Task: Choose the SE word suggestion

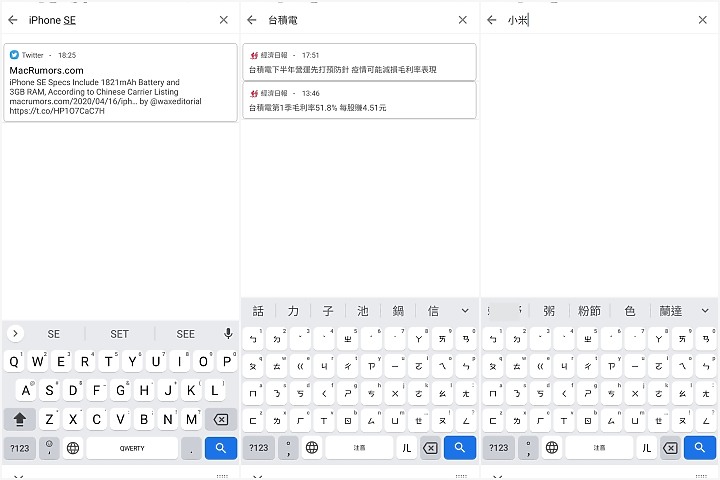Action: click(54, 334)
